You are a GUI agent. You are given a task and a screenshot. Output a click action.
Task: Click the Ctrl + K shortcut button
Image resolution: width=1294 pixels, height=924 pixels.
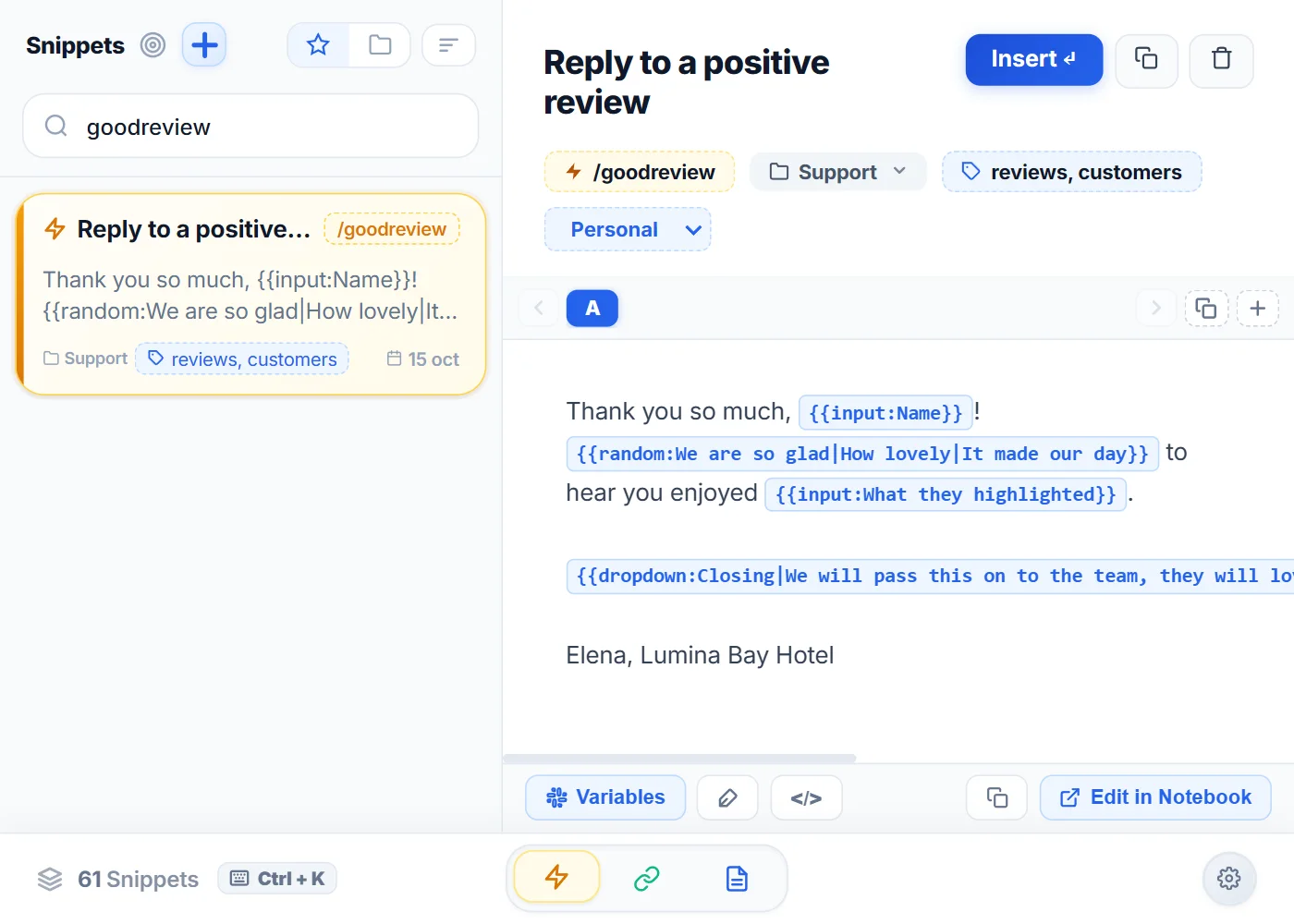pos(277,879)
